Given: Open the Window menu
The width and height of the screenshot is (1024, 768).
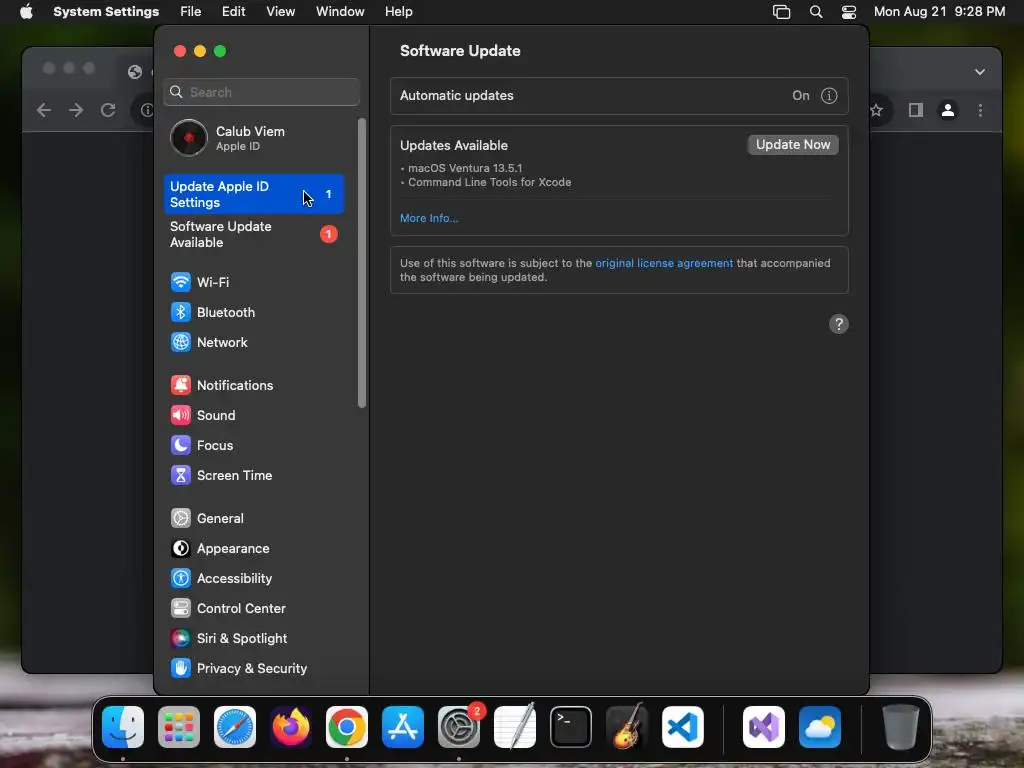Looking at the screenshot, I should click(x=340, y=12).
